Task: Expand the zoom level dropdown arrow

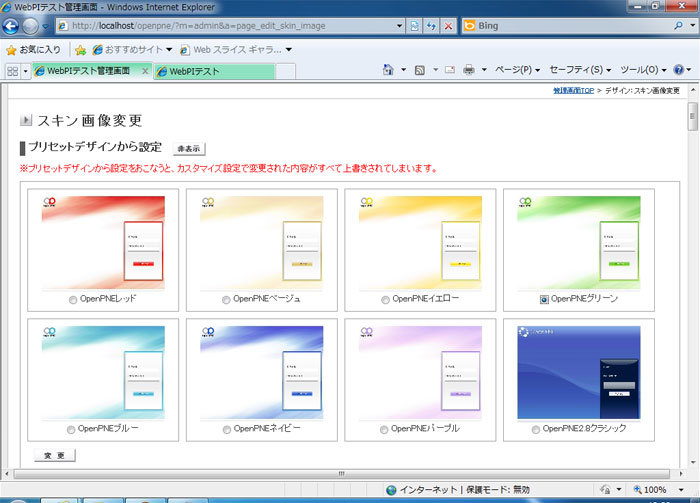Action: pos(681,490)
